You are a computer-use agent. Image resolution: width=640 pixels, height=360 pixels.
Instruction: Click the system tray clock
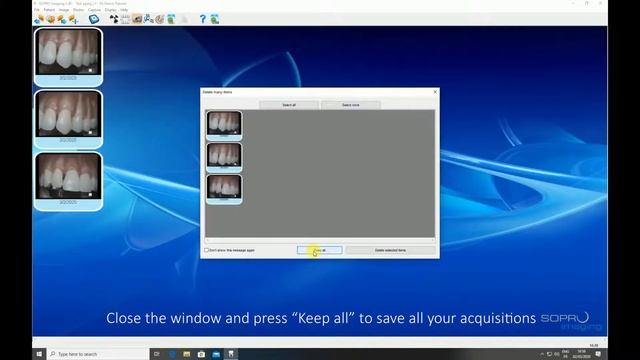tap(581, 354)
